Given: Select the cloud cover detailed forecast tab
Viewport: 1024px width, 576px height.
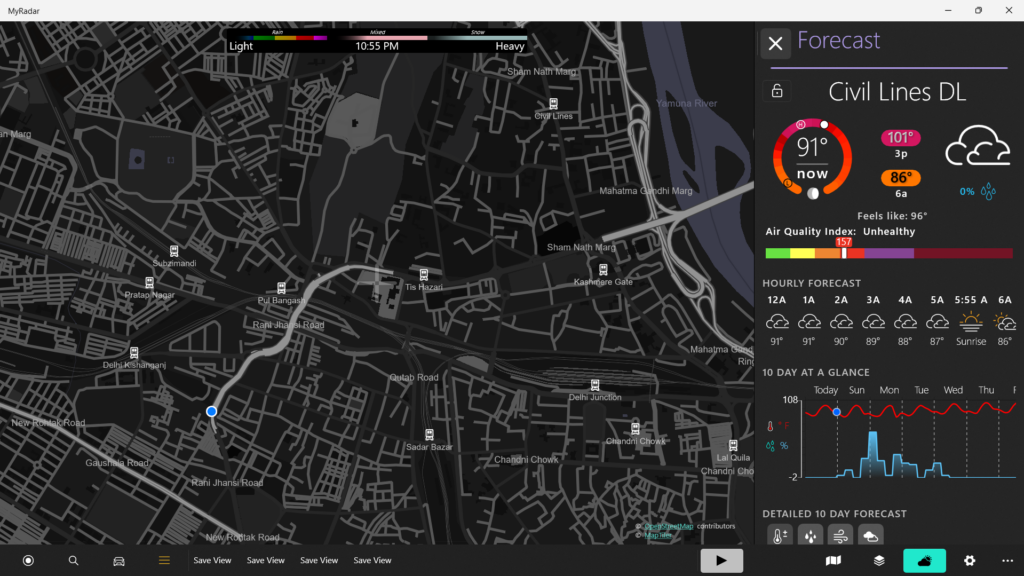Looking at the screenshot, I should [871, 537].
